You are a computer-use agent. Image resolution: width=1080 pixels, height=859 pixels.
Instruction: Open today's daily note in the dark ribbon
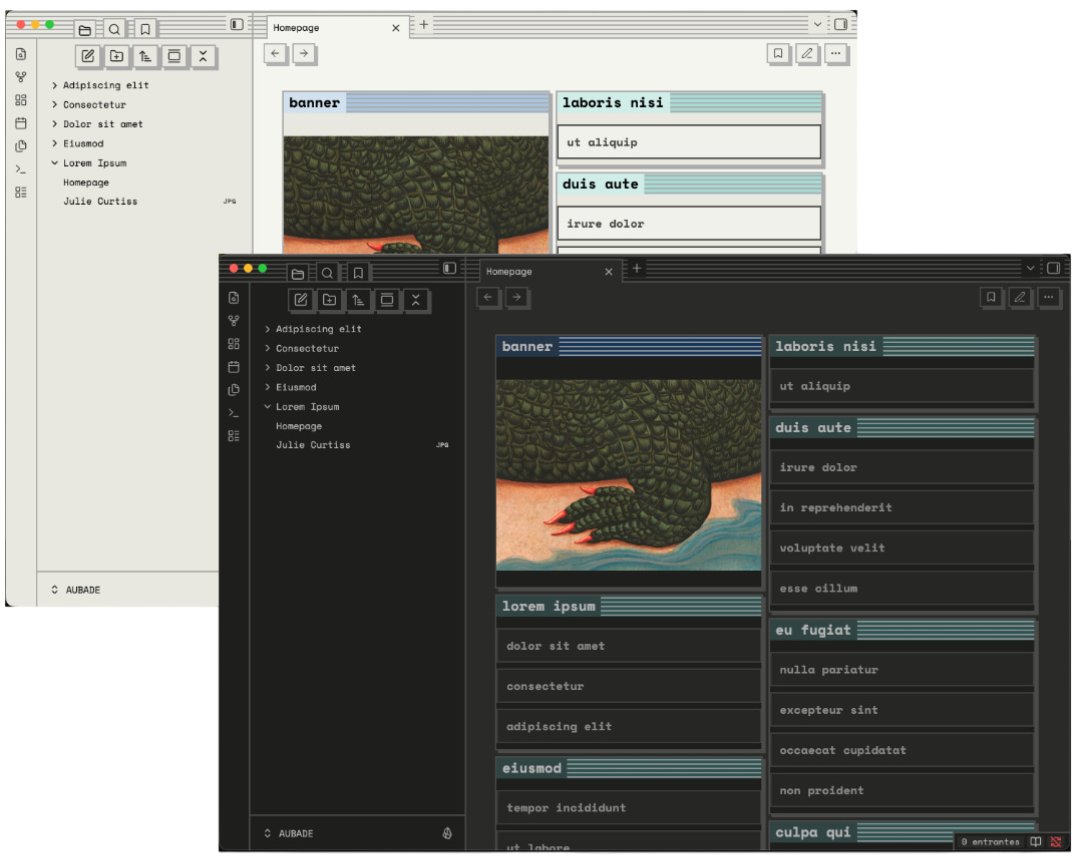pyautogui.click(x=234, y=366)
